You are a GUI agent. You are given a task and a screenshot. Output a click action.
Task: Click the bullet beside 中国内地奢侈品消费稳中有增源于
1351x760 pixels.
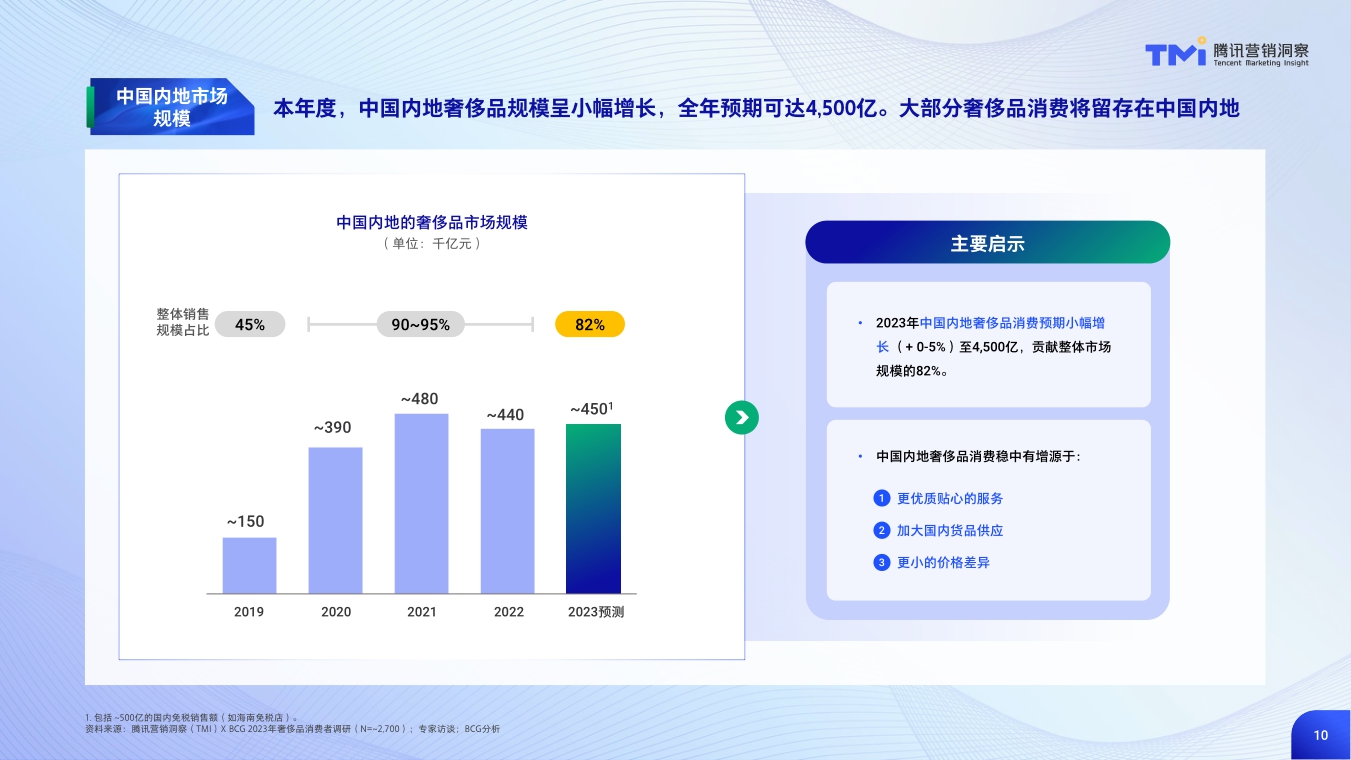(858, 456)
